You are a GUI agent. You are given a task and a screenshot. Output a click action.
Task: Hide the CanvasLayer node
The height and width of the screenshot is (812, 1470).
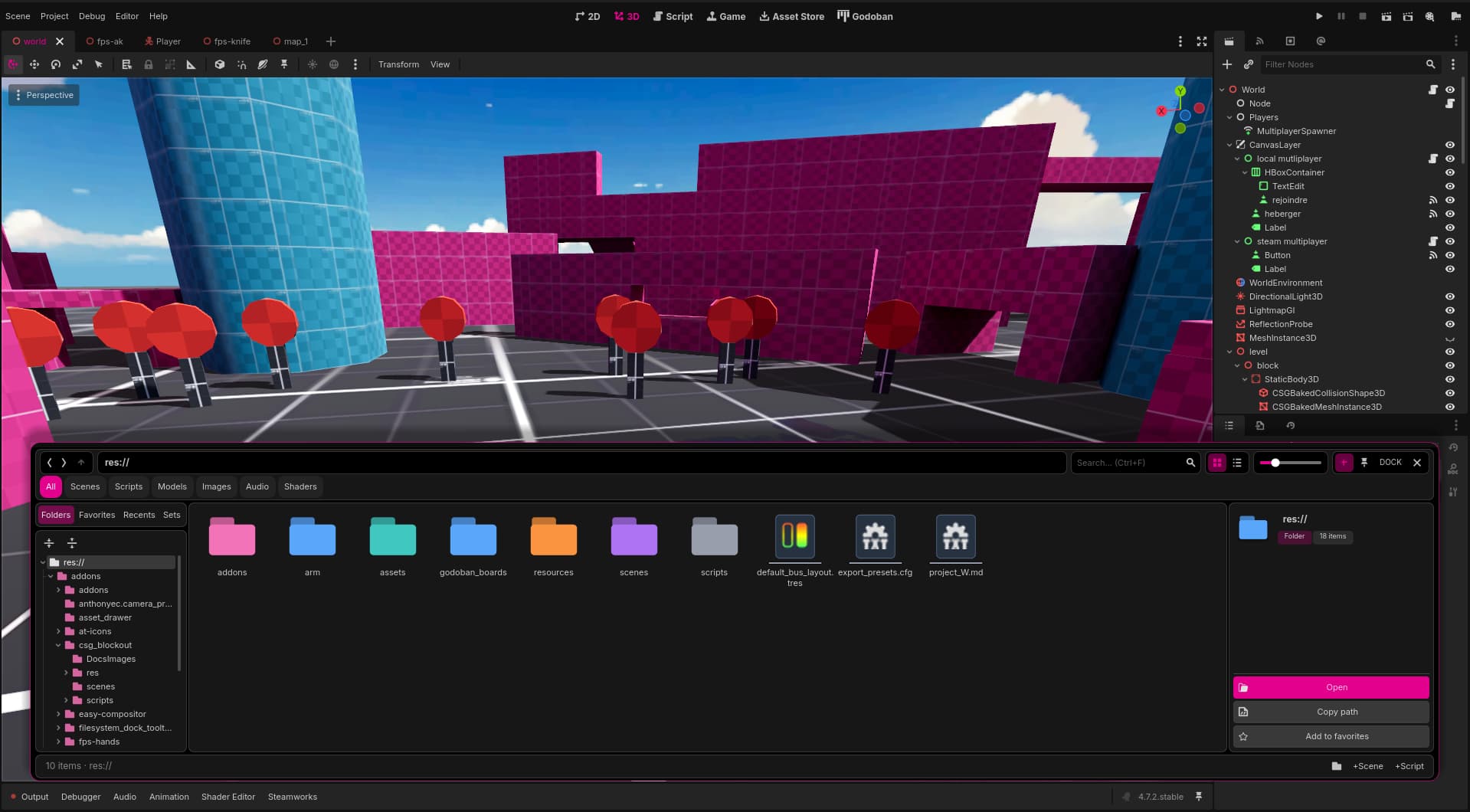click(x=1450, y=145)
